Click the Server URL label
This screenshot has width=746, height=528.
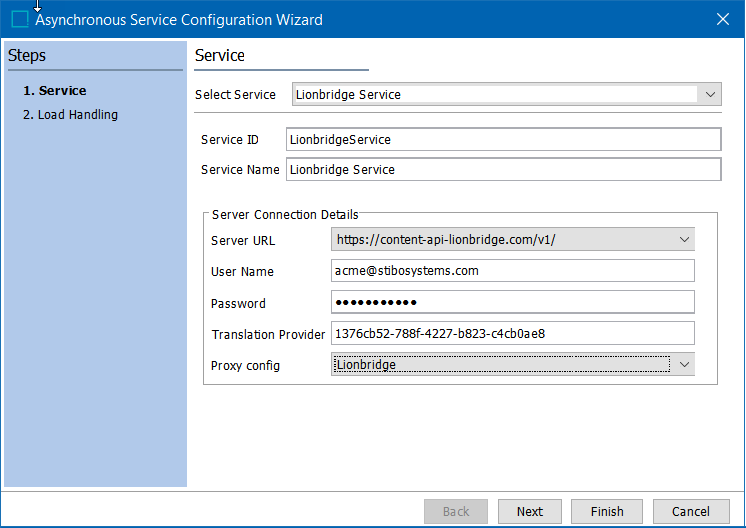(x=243, y=241)
